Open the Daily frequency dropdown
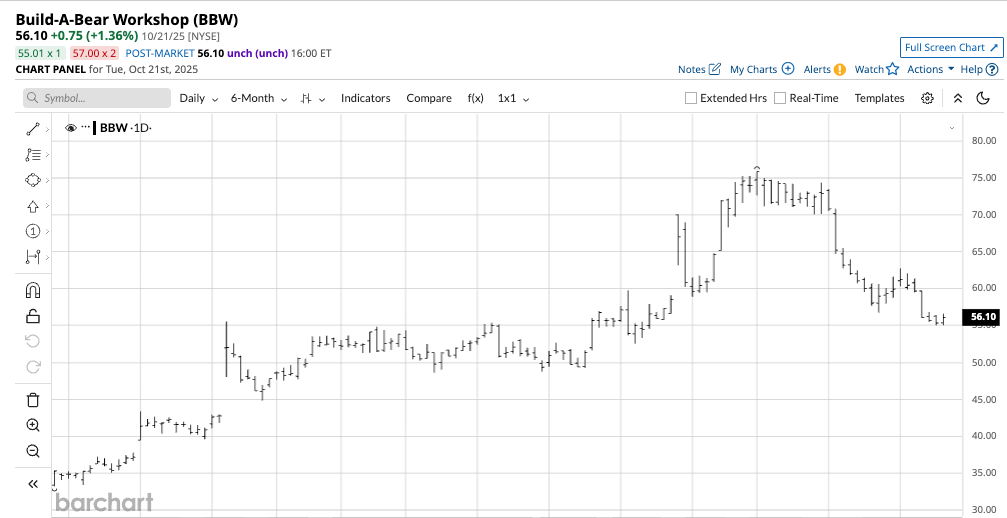1007x518 pixels. tap(198, 98)
